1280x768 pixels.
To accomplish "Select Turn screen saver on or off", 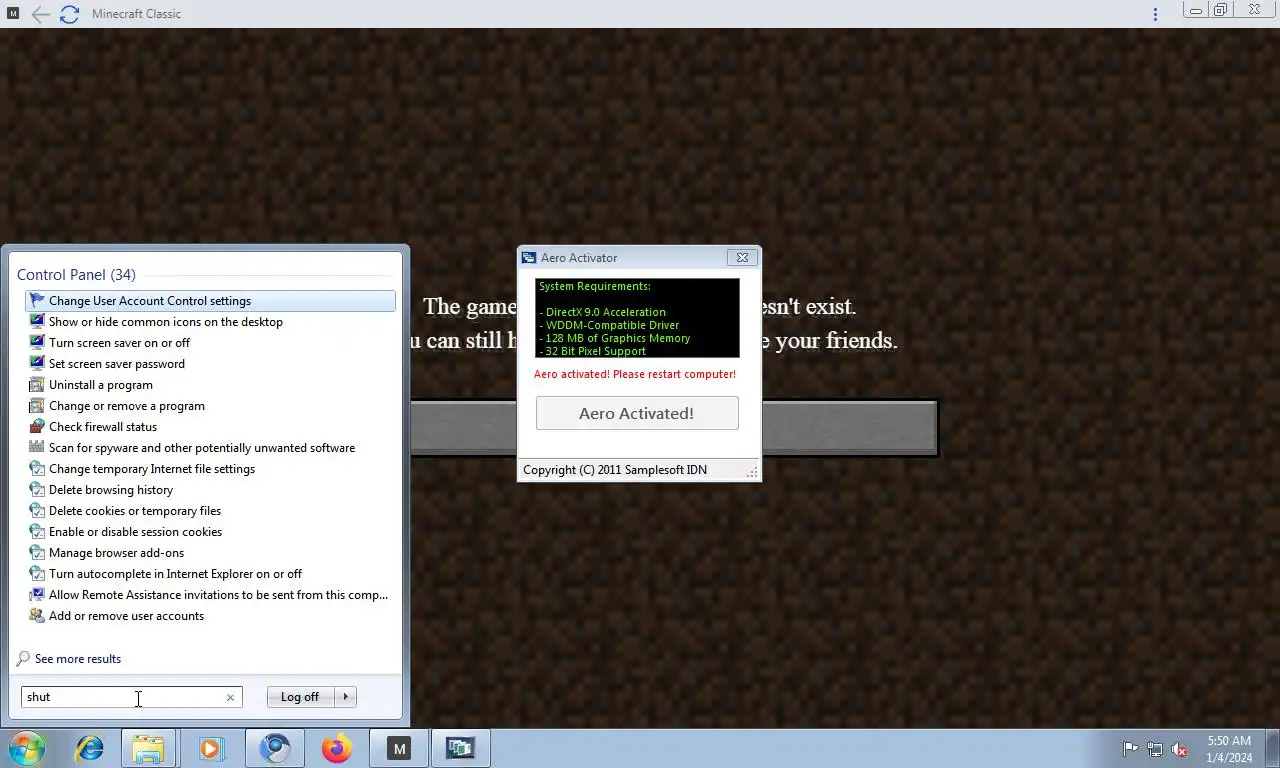I will [x=210, y=343].
